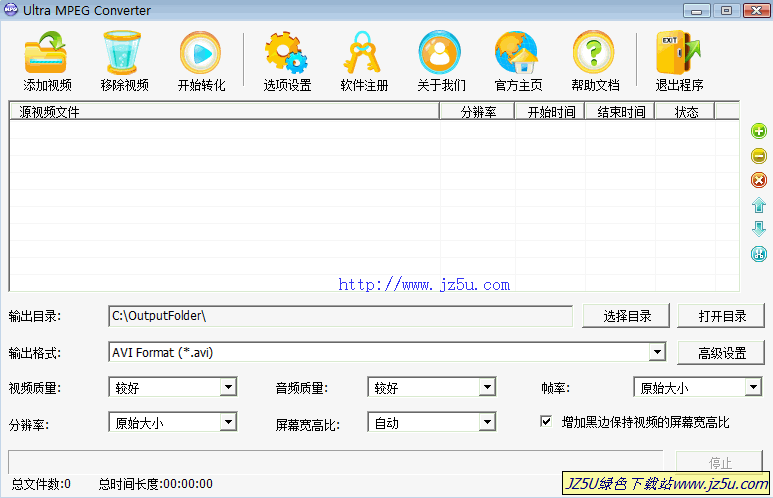
Task: Open the 帧率 dropdown
Action: [x=753, y=387]
